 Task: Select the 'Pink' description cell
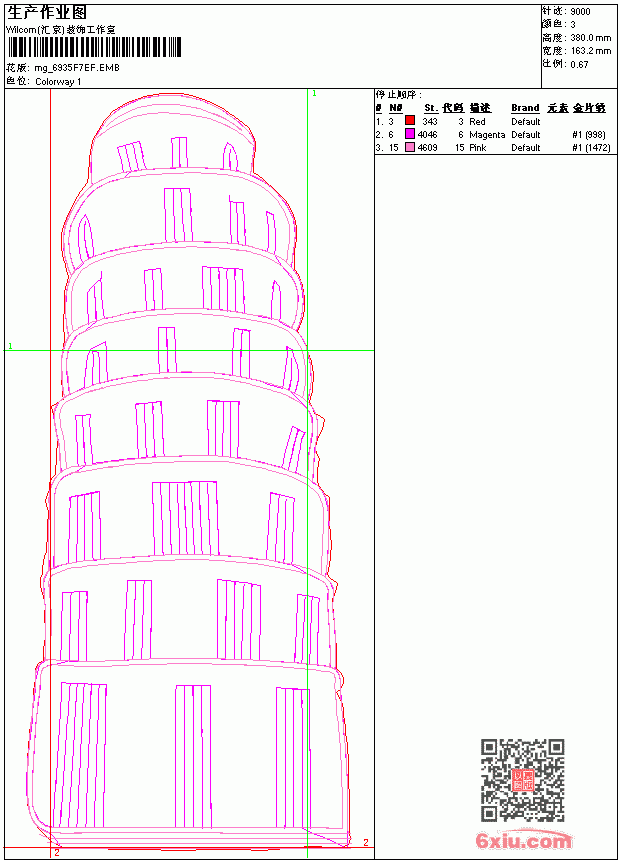pyautogui.click(x=477, y=148)
